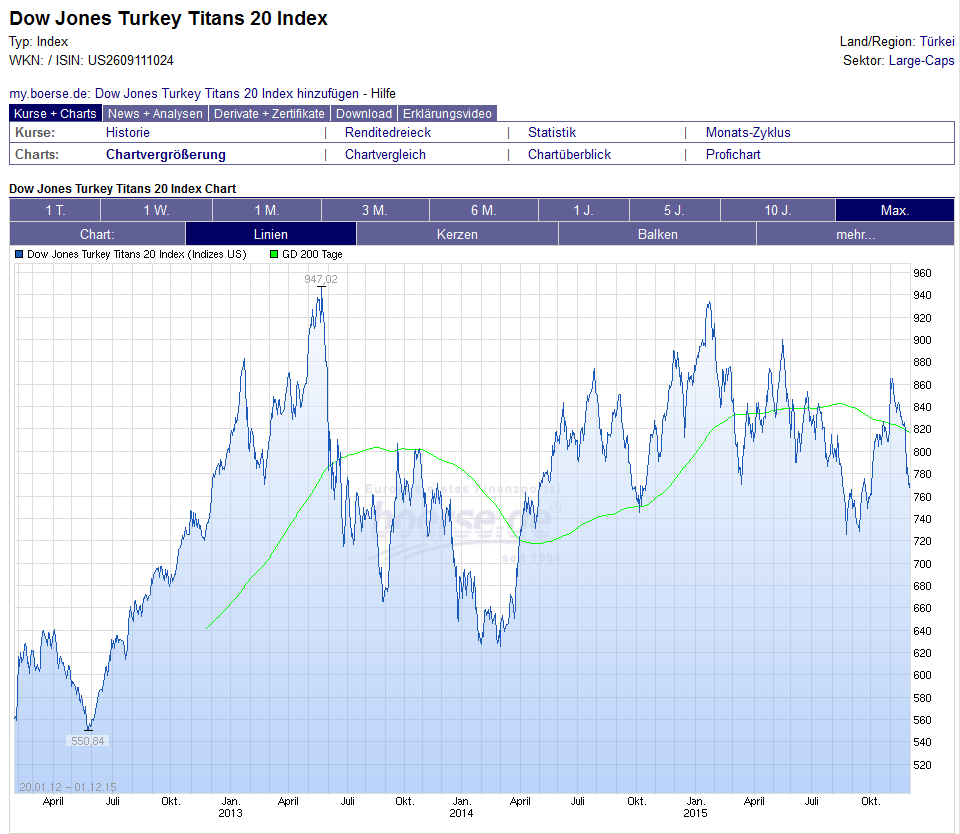This screenshot has width=960, height=834.
Task: Set chart range to 1 W.
Action: (156, 210)
